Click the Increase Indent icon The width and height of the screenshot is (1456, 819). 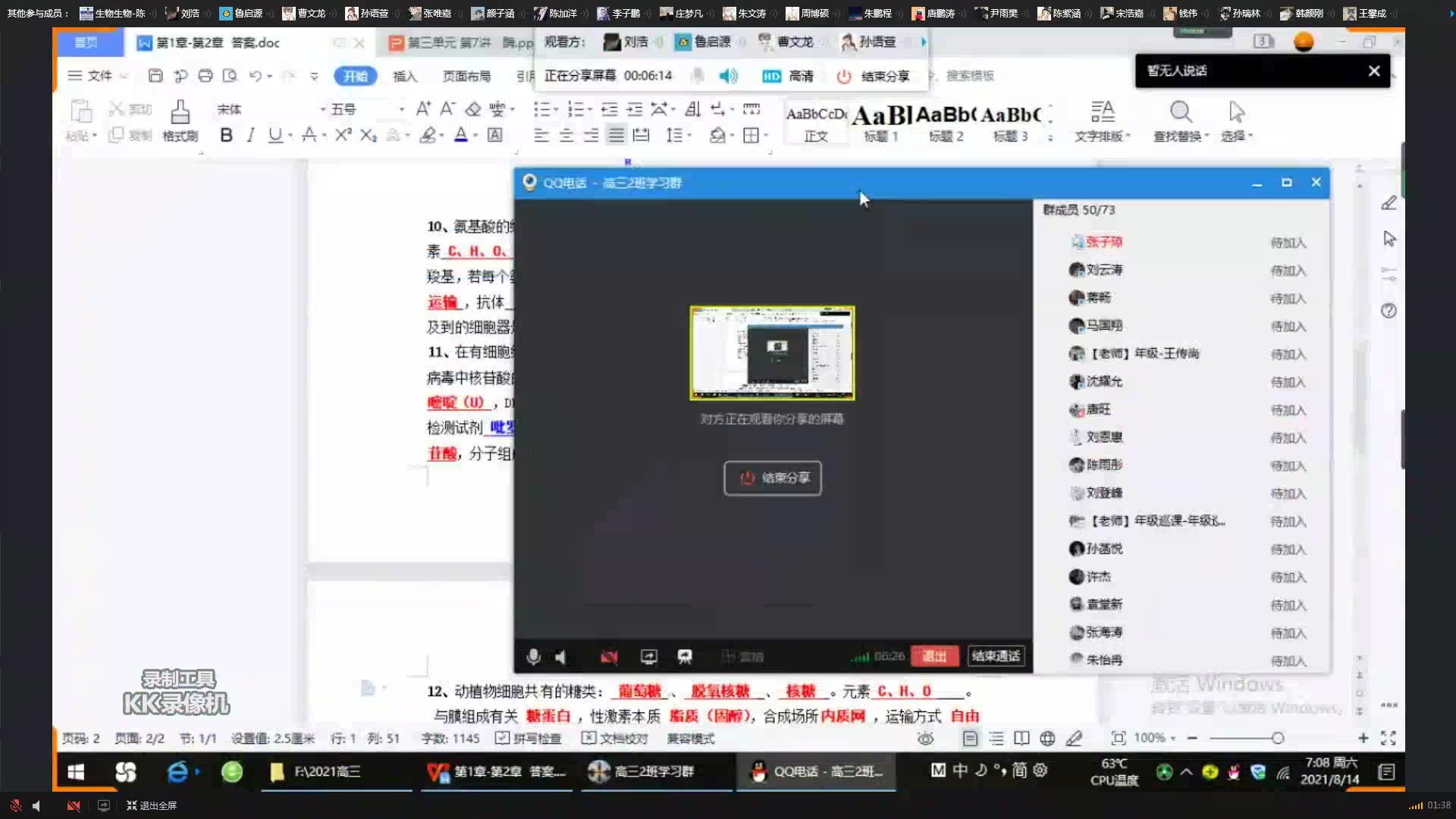635,109
